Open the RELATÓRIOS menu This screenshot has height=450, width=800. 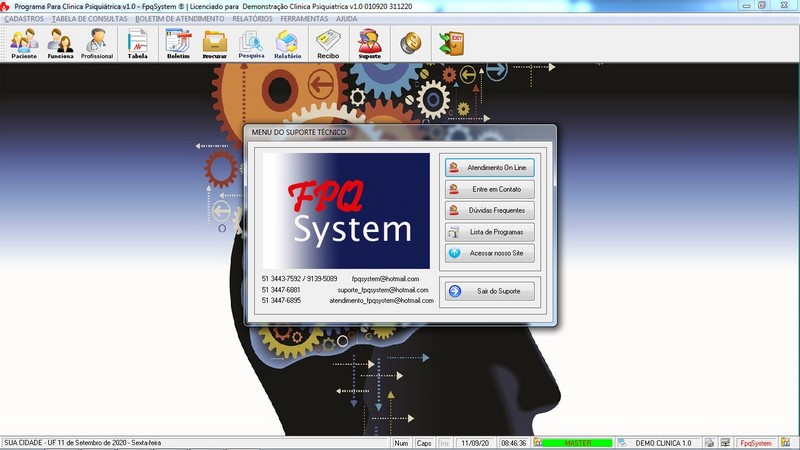click(x=252, y=19)
